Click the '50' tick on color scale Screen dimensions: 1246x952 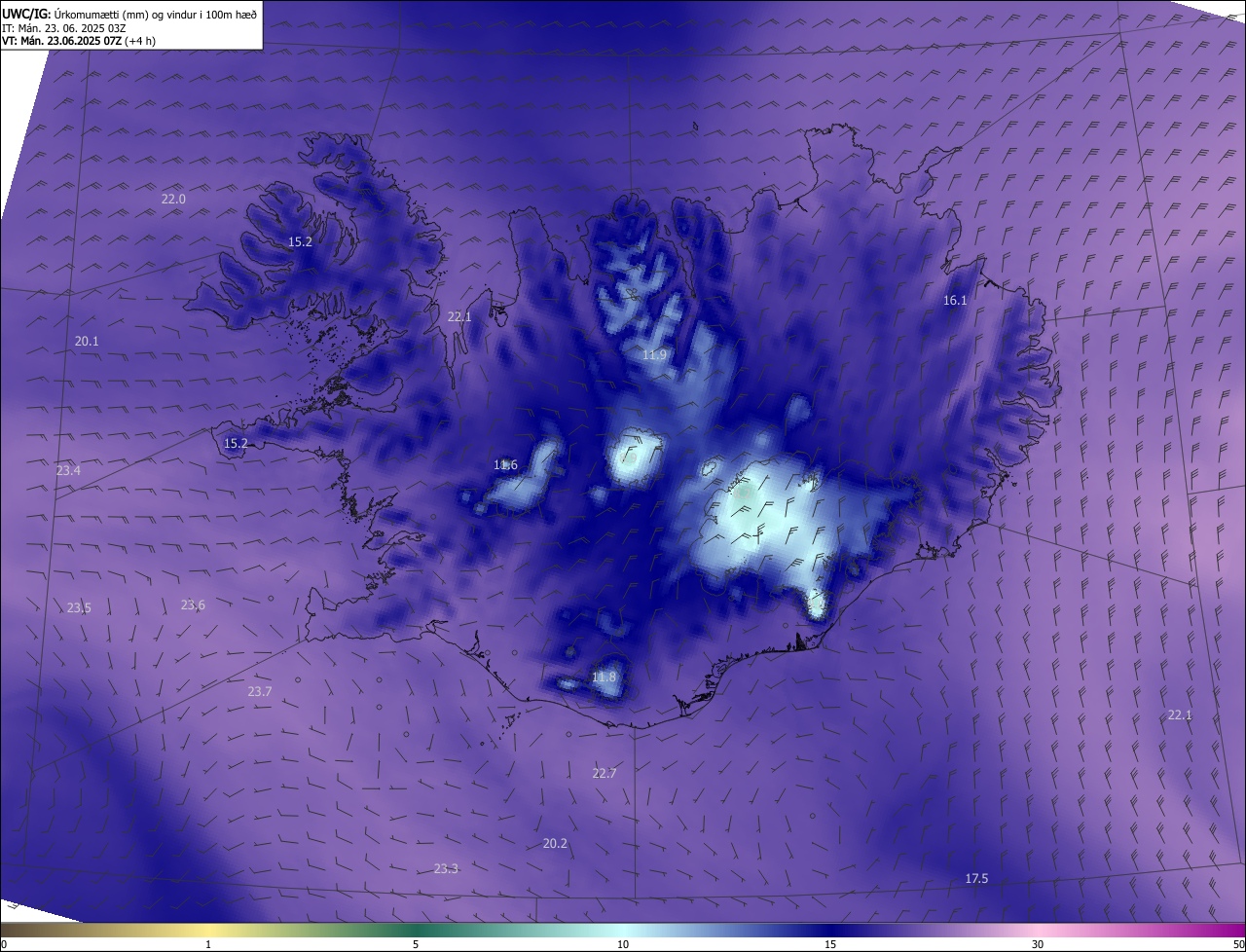pyautogui.click(x=1238, y=944)
